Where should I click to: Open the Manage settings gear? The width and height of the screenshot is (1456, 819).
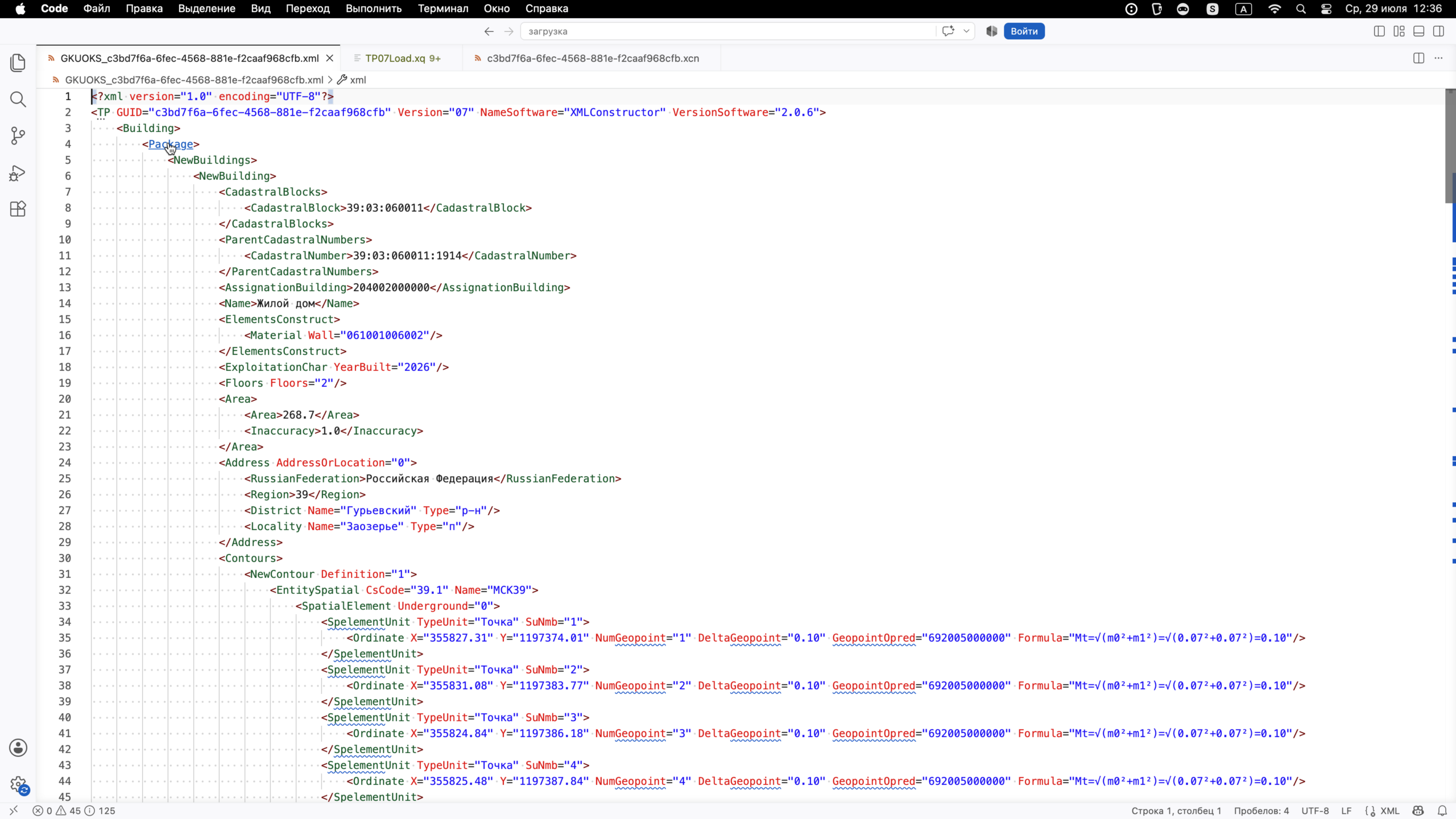pos(18,785)
